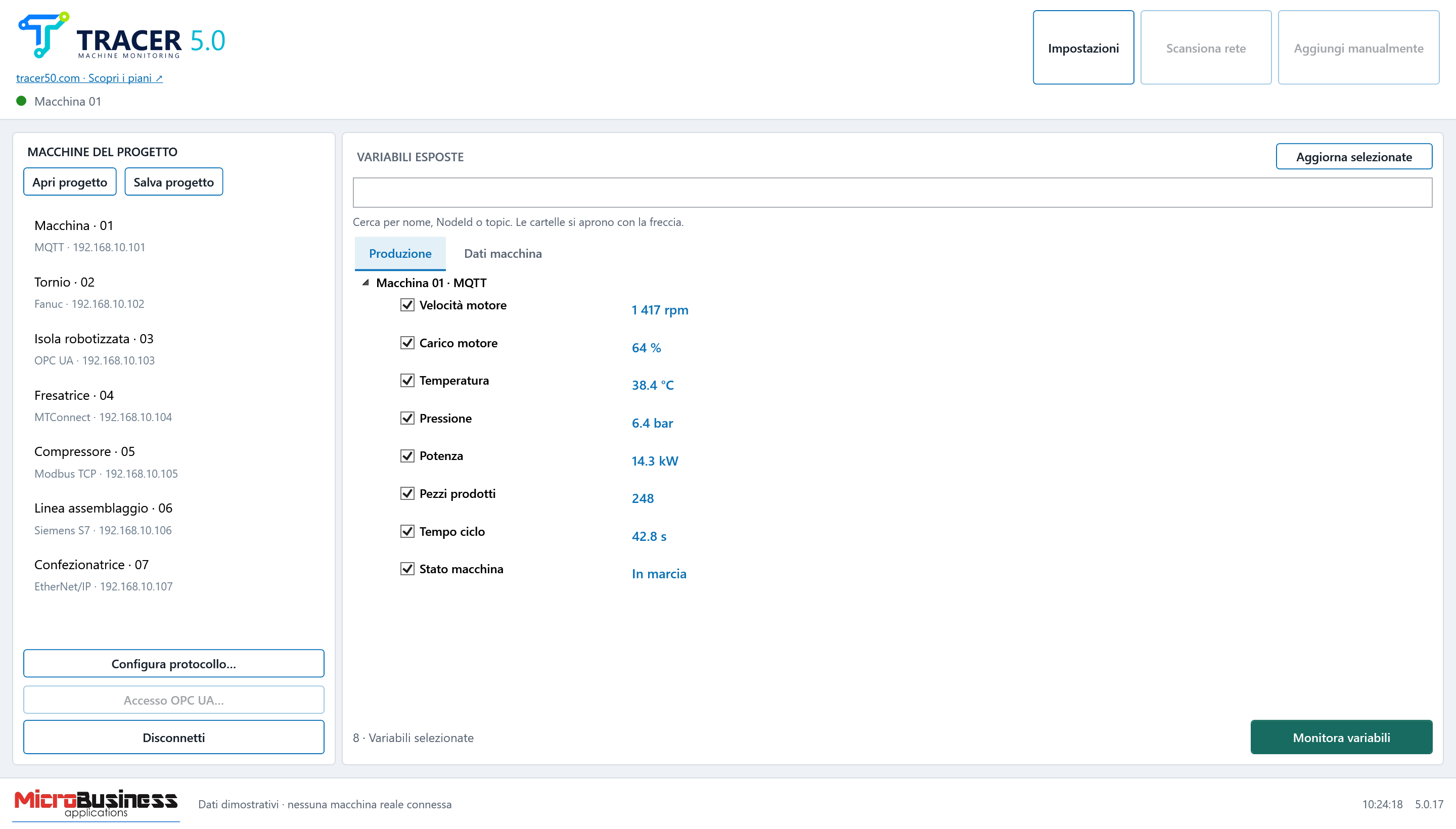Uncheck the Stato macchina checkbox
Image resolution: width=1456 pixels, height=829 pixels.
pos(407,569)
